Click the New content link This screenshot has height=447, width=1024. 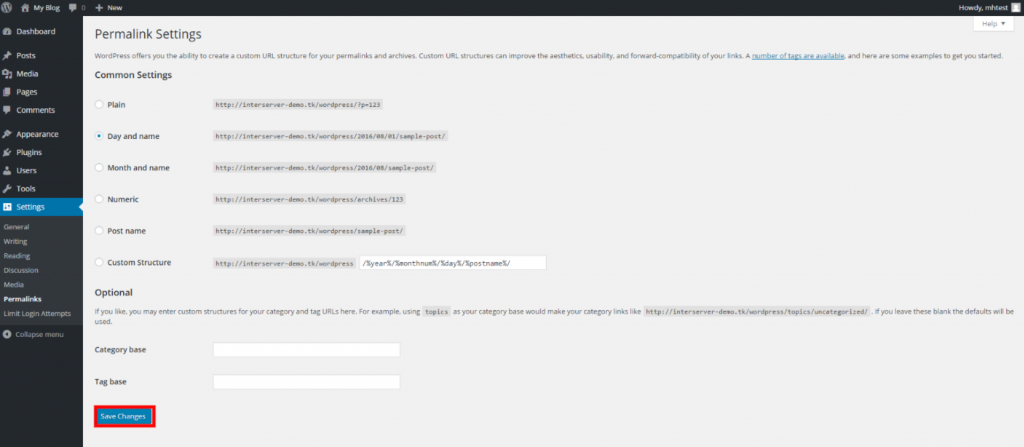click(x=115, y=8)
